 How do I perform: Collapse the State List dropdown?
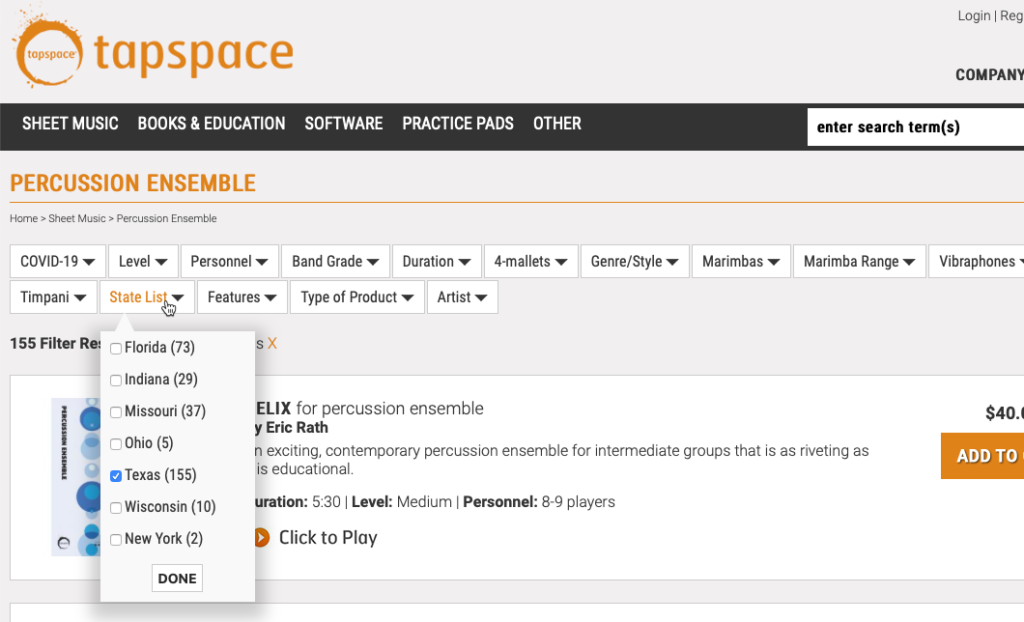[x=147, y=297]
